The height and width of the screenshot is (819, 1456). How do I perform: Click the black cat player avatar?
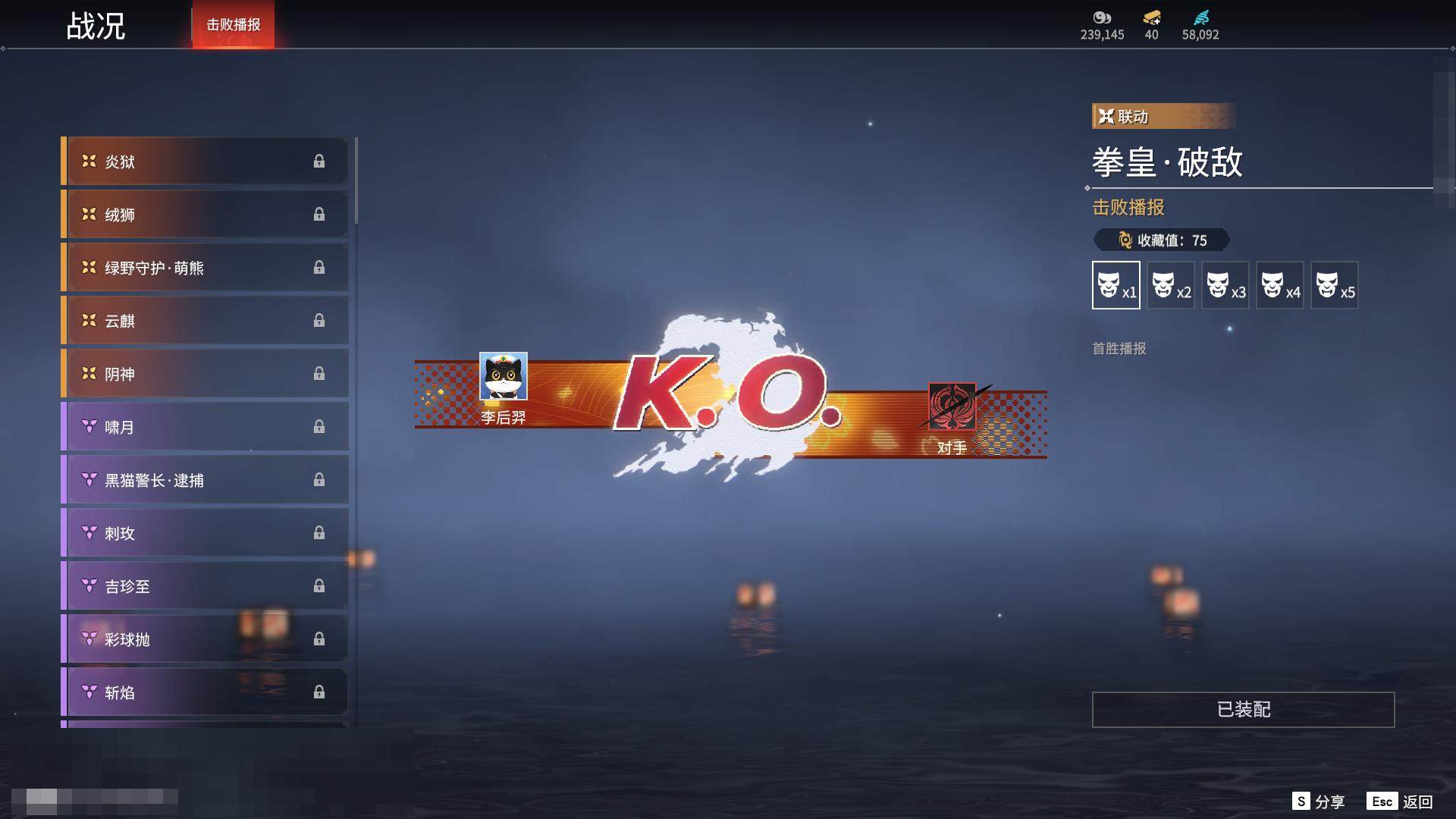(x=503, y=377)
